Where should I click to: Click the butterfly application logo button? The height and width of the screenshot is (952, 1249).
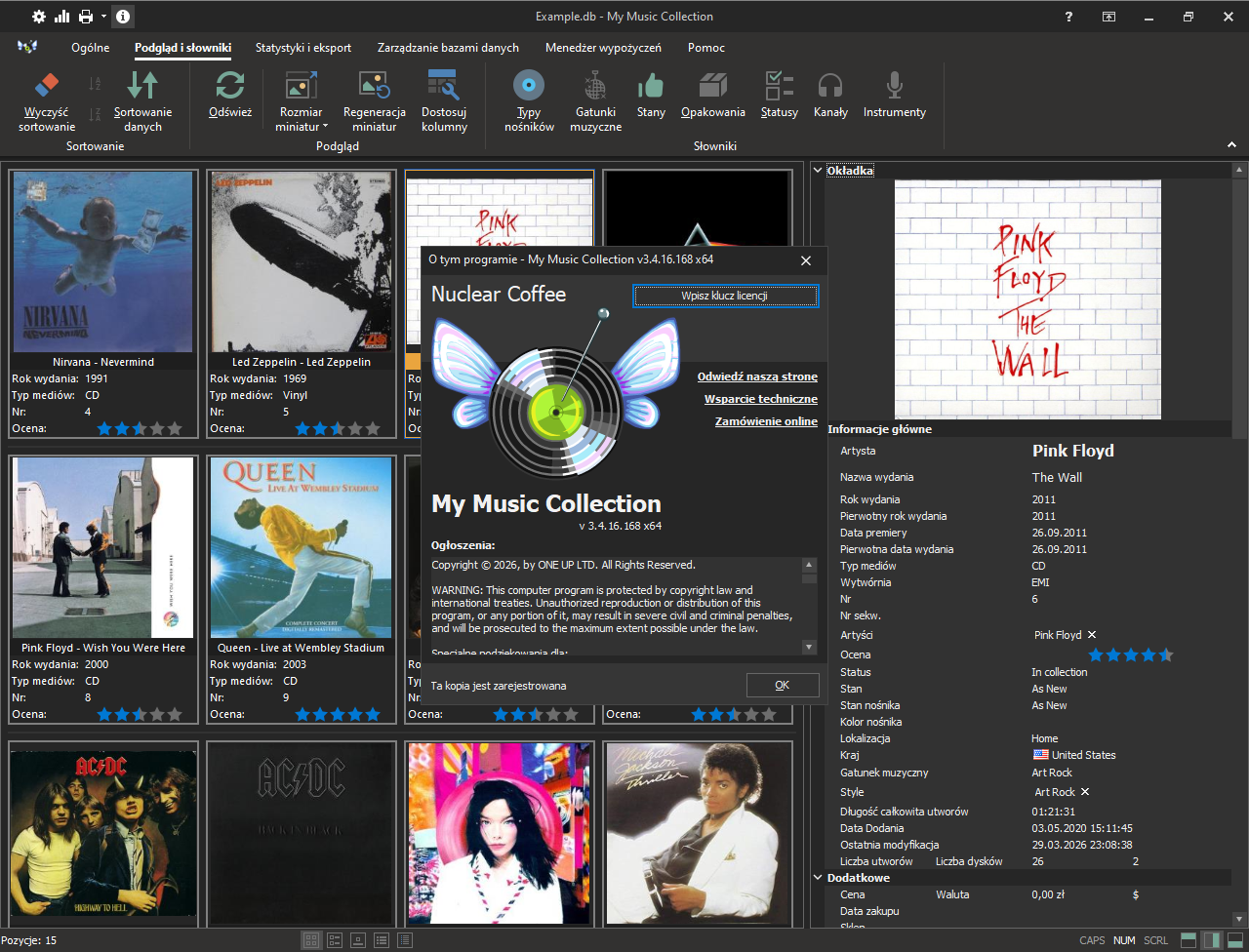[27, 47]
